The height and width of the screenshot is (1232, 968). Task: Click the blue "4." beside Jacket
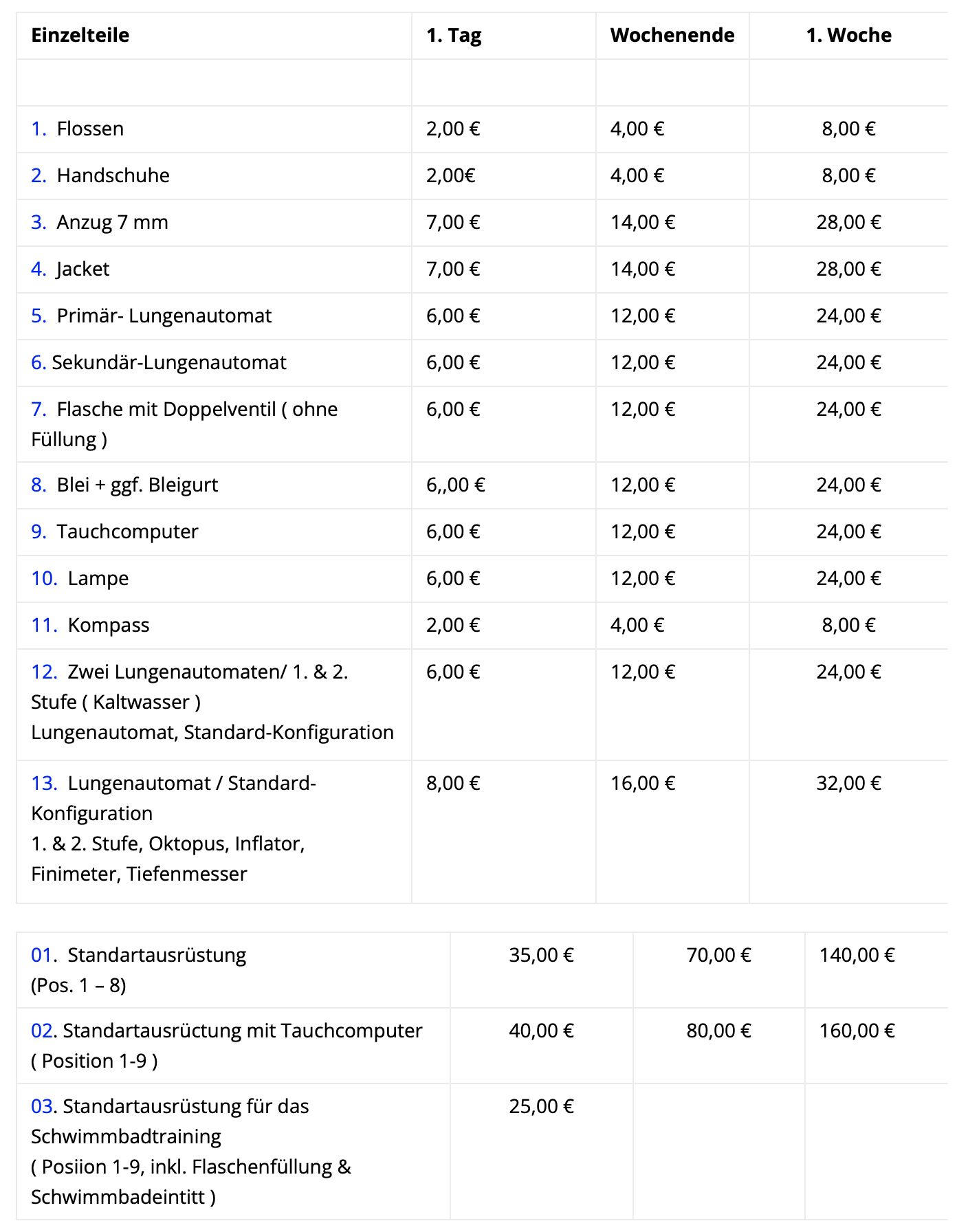38,269
